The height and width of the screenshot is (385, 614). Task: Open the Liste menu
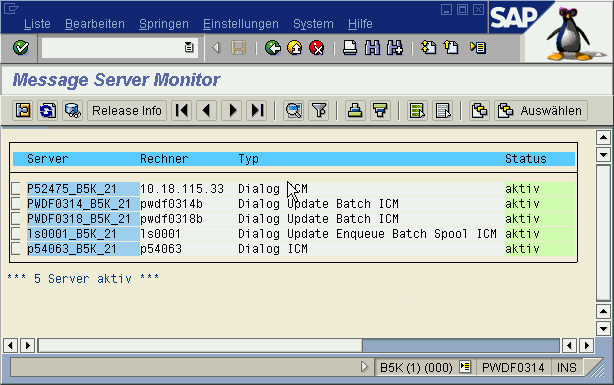point(37,24)
